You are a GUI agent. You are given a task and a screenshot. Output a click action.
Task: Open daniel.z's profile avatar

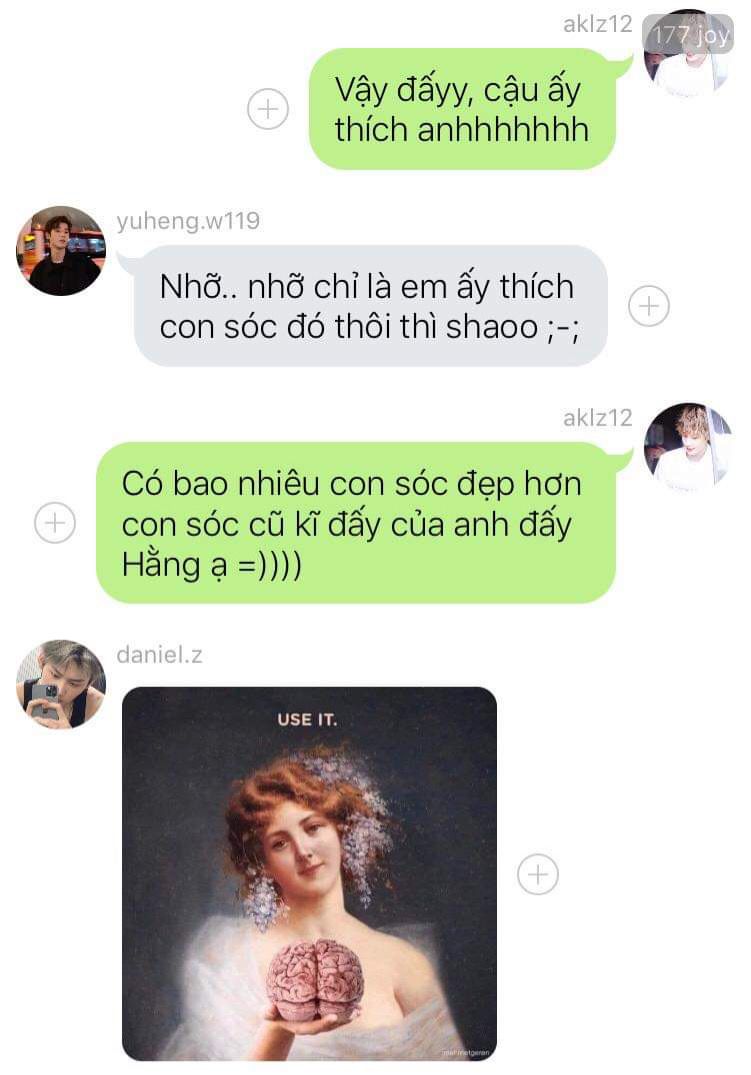(61, 684)
